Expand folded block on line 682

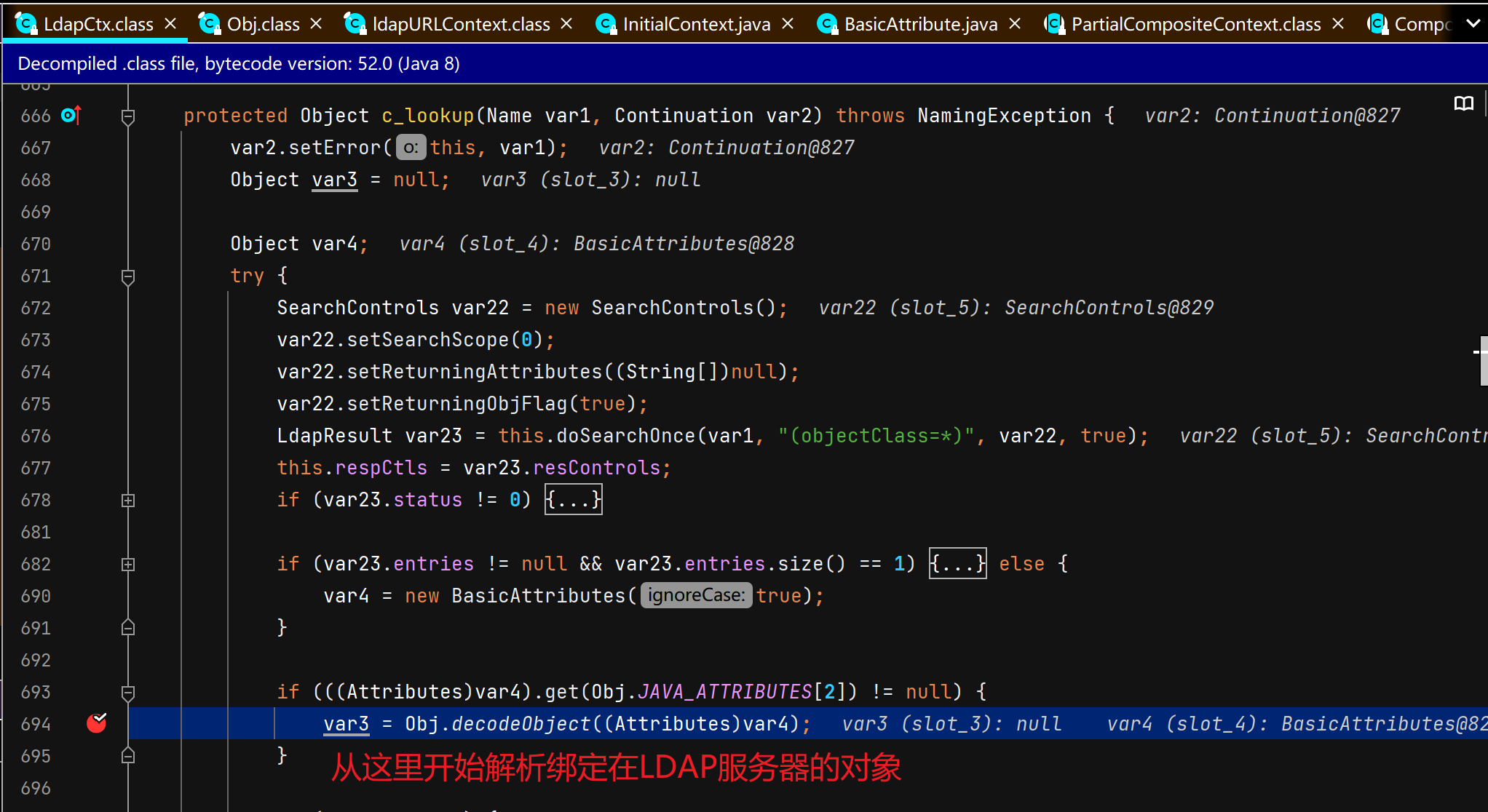tap(128, 564)
